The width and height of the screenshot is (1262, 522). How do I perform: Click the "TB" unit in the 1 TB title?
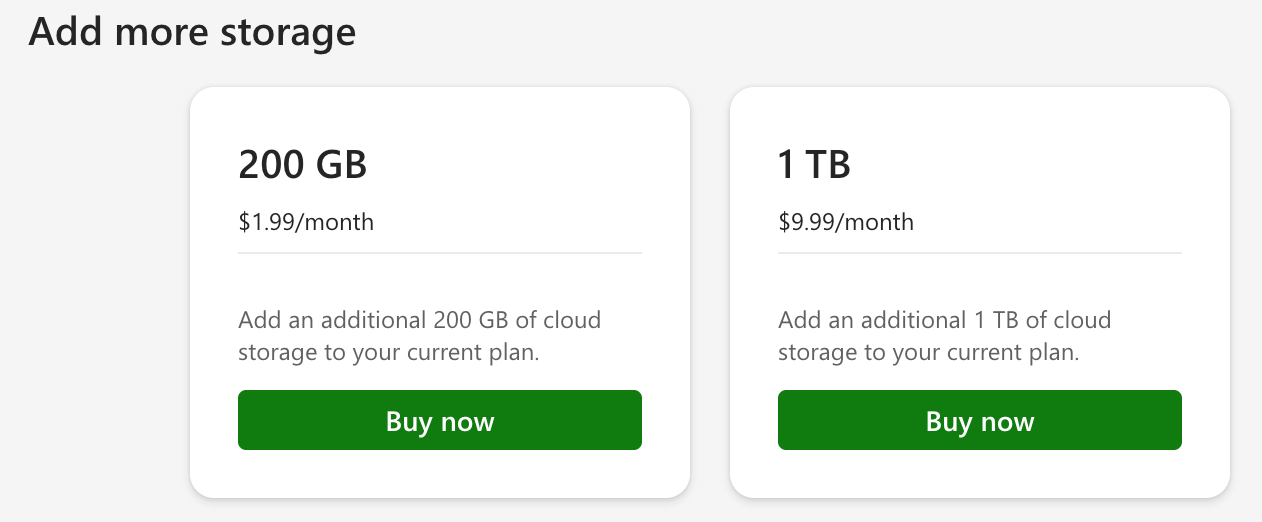tap(826, 164)
